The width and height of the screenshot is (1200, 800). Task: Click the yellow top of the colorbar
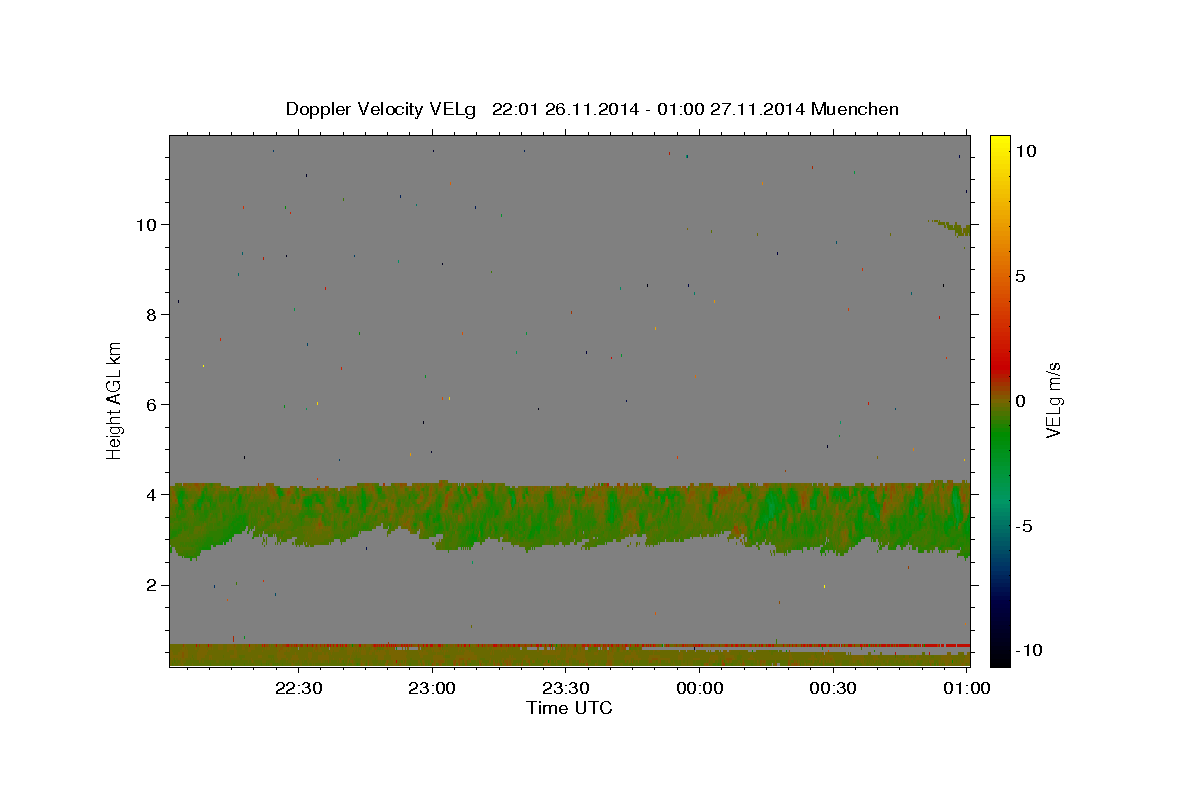tap(999, 145)
